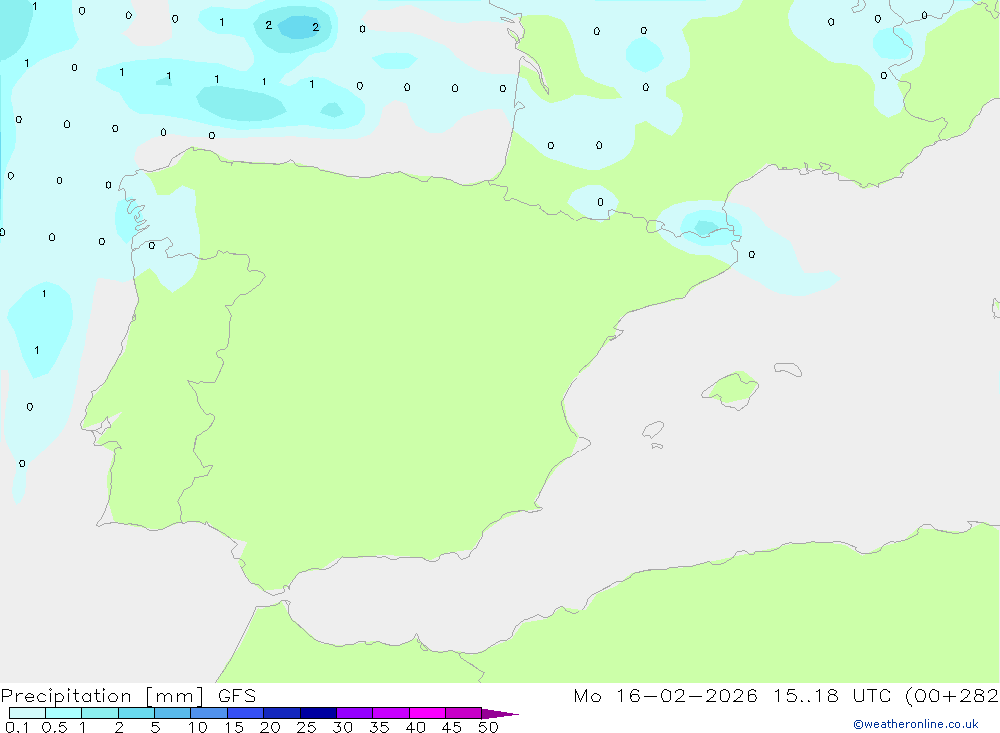This screenshot has height=733, width=1000.
Task: Pick the 10–15 mm legend swatch
Action: pyautogui.click(x=209, y=713)
